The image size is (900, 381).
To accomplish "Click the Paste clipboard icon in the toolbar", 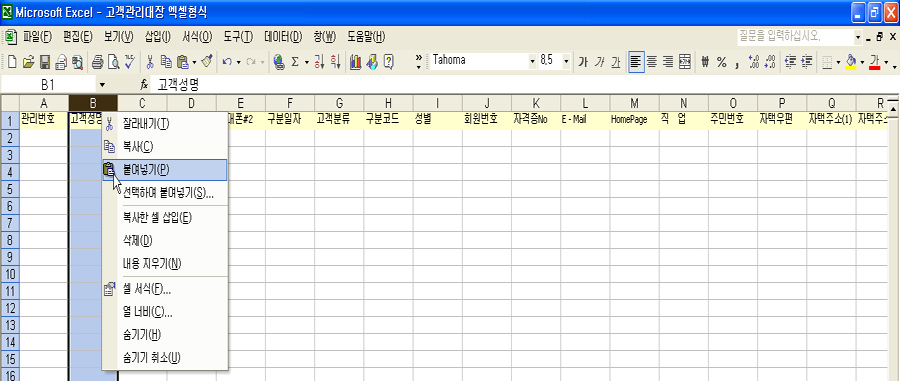I will (183, 61).
